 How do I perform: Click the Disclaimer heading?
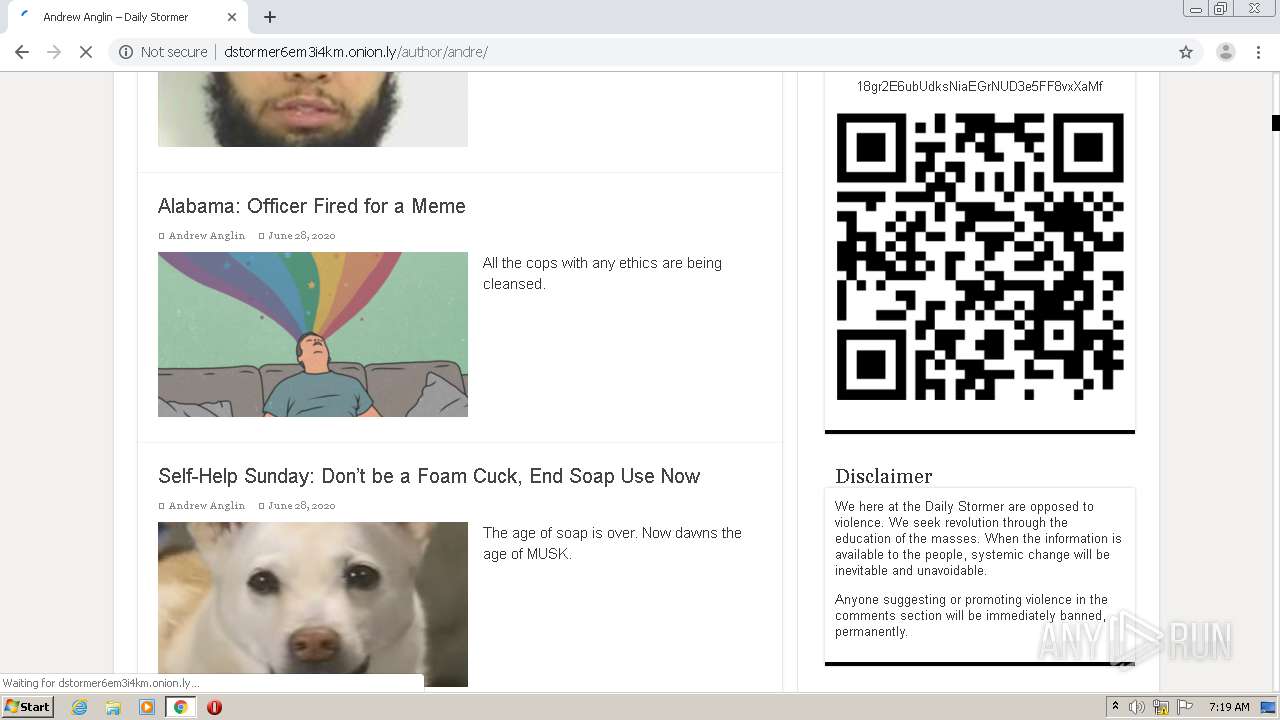pyautogui.click(x=884, y=476)
